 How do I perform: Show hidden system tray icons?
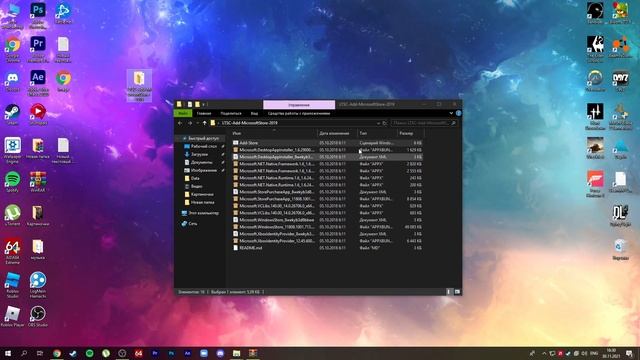pyautogui.click(x=544, y=353)
